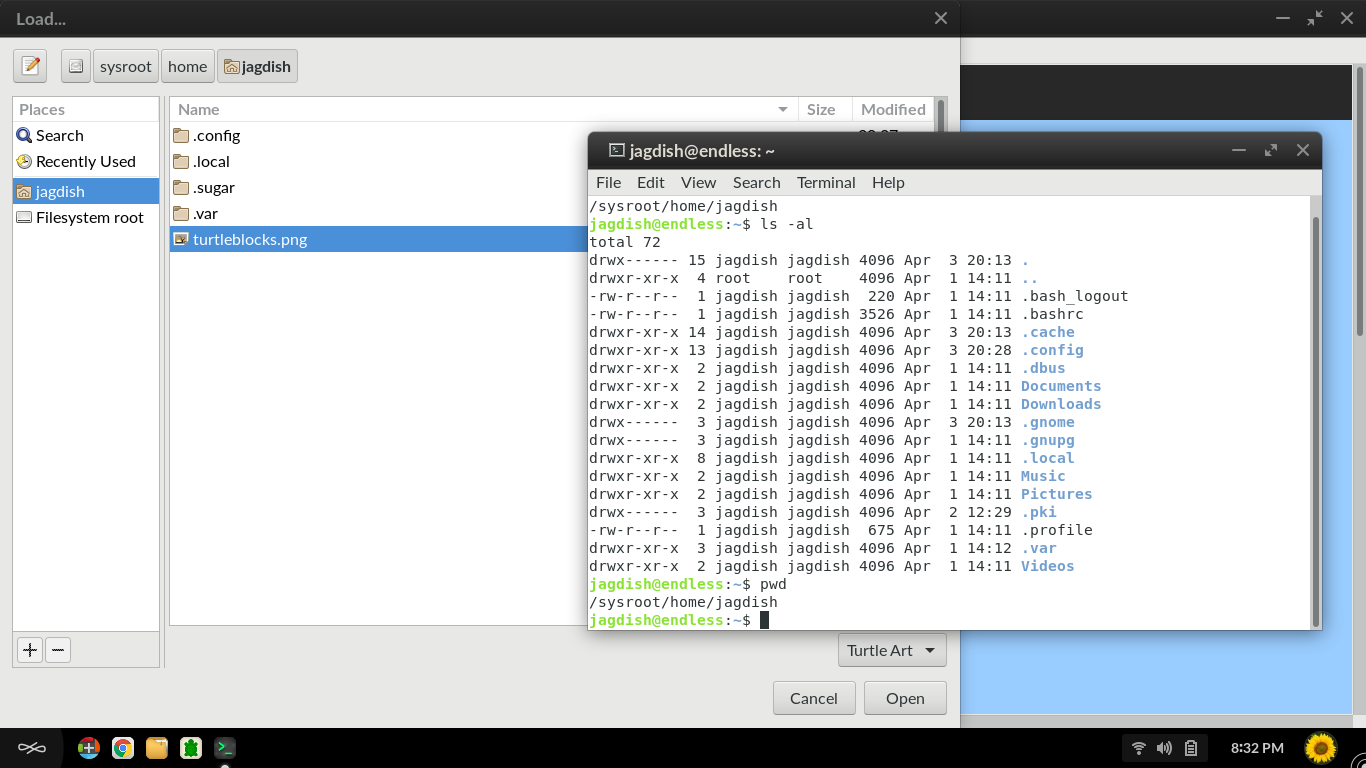Click the sunflower user icon
This screenshot has width=1366, height=768.
point(1321,747)
